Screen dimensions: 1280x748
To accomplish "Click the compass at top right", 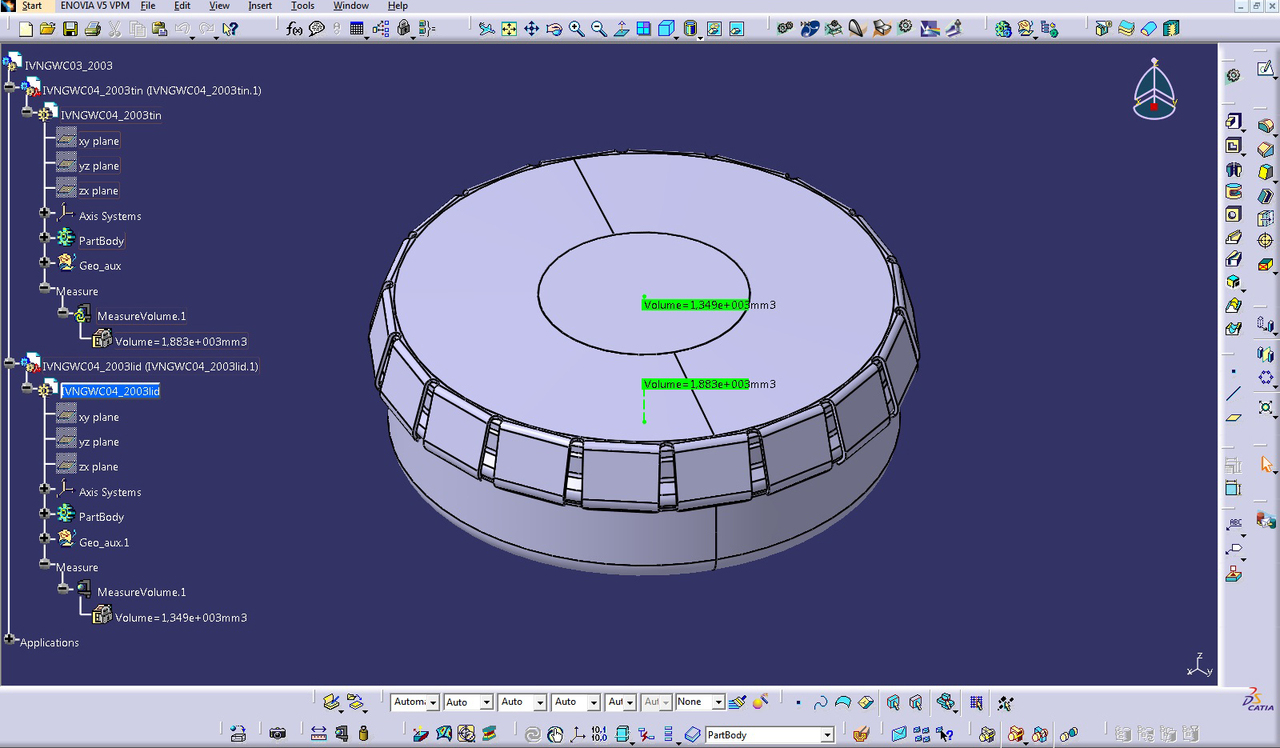I will tap(1155, 88).
